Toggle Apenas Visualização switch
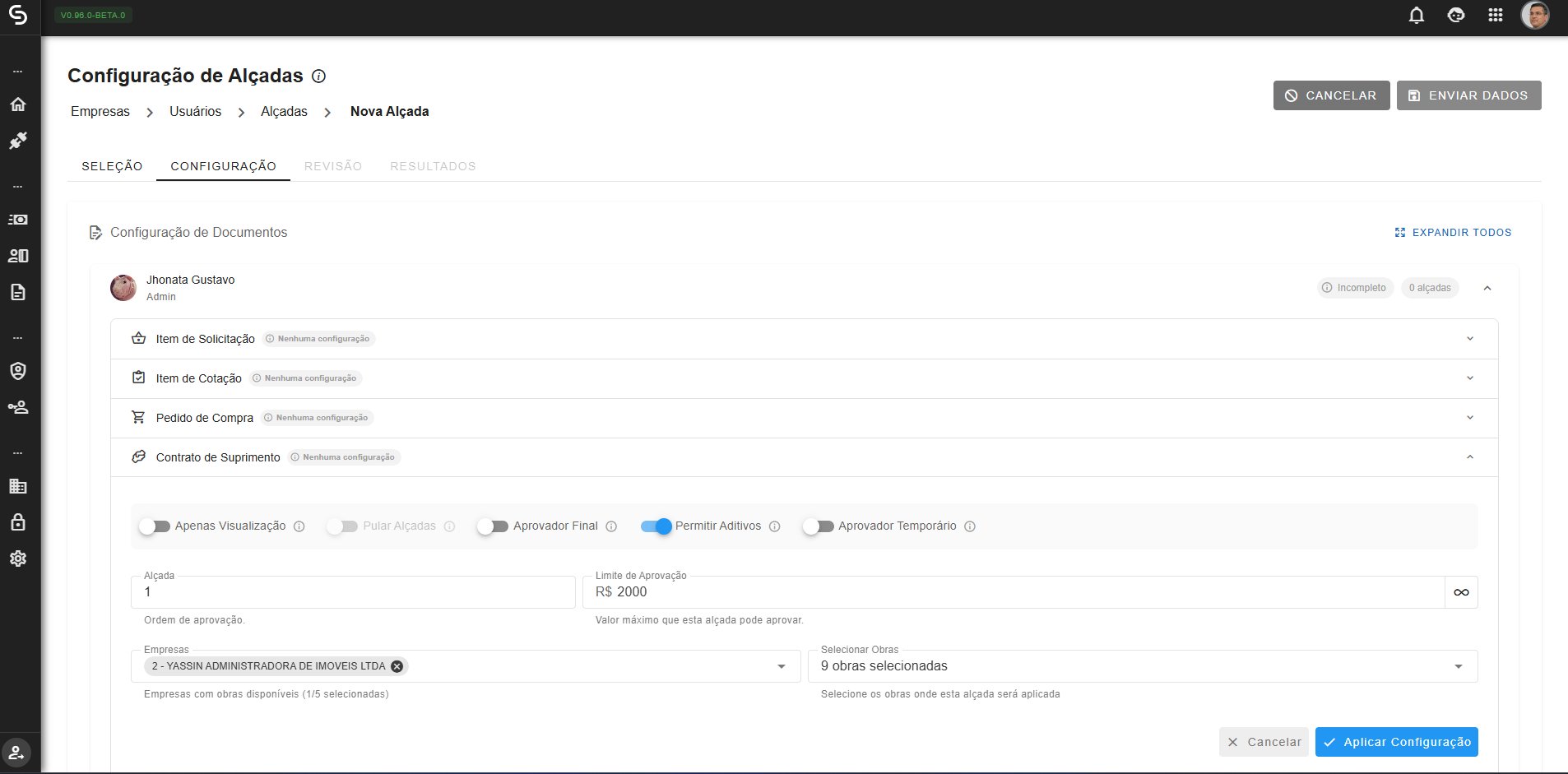1568x774 pixels. pos(154,526)
